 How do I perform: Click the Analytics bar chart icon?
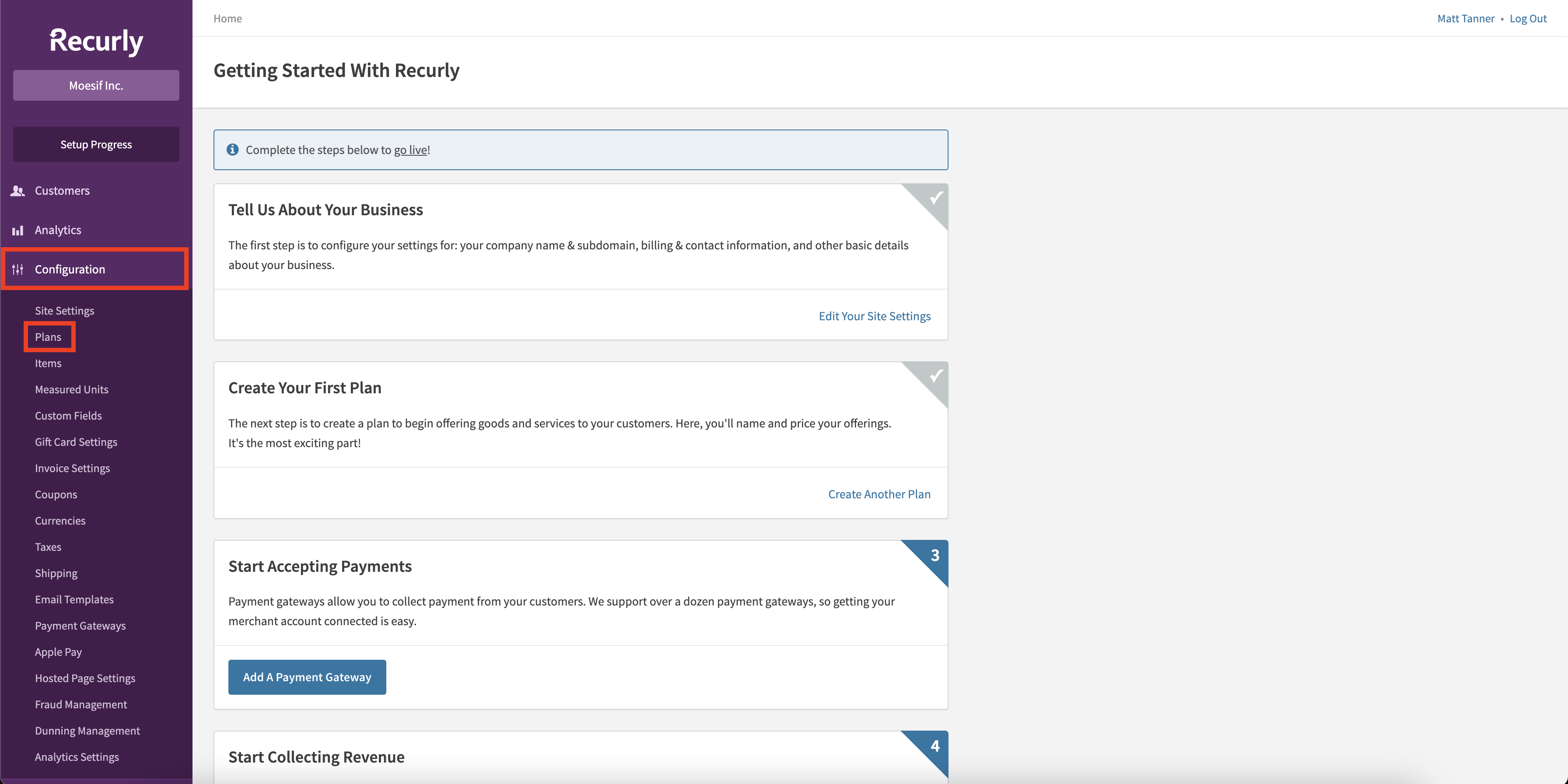tap(17, 230)
